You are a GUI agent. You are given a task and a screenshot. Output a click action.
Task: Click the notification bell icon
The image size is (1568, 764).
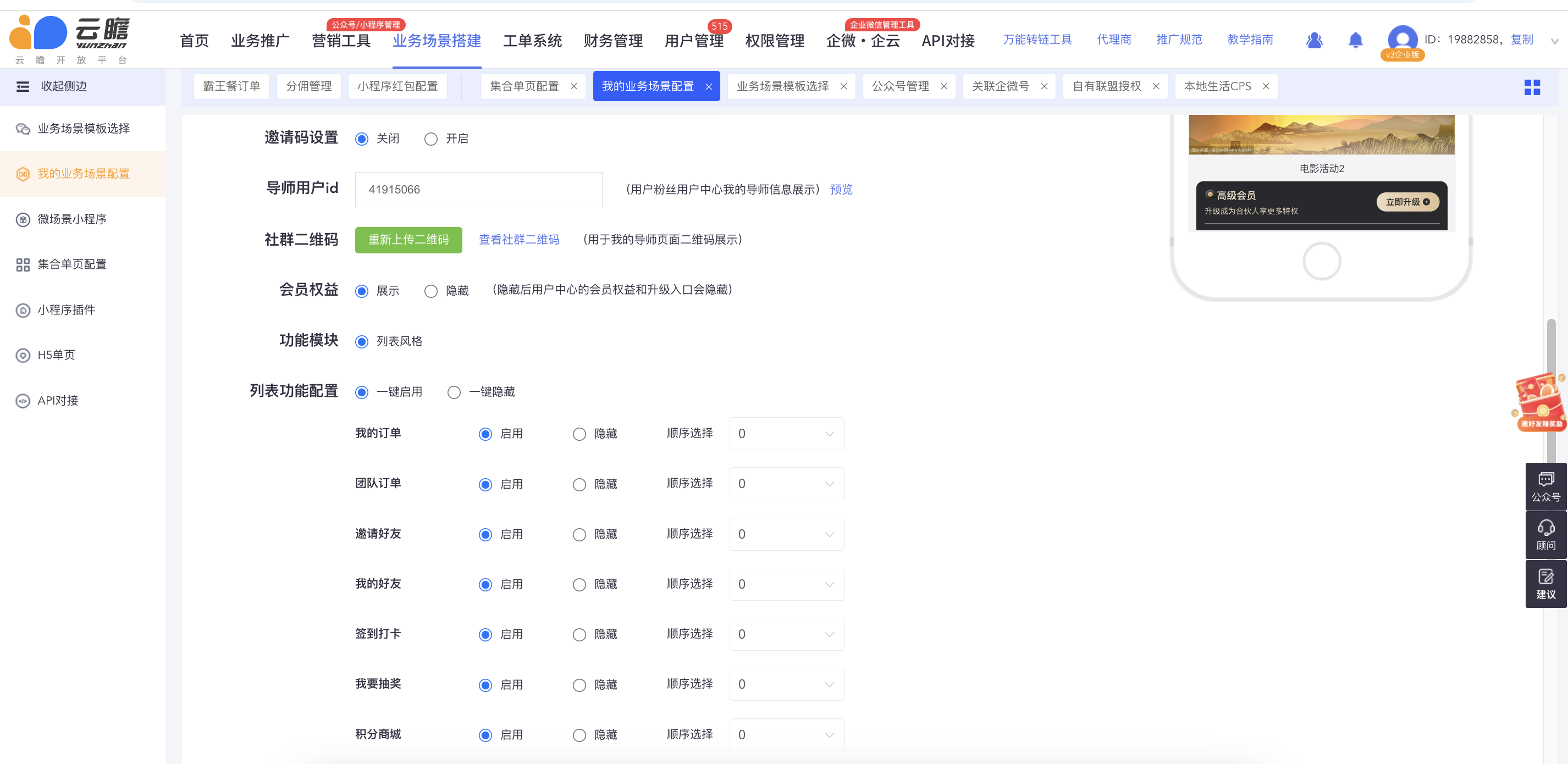coord(1355,40)
